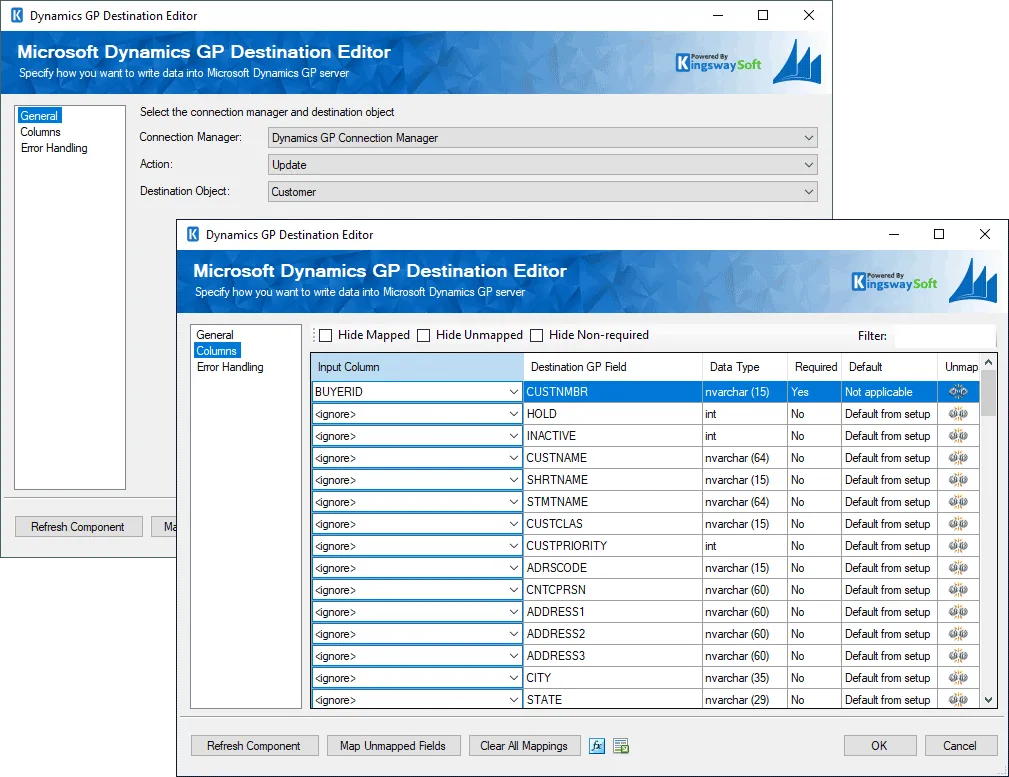Click the unmap icon for CUSTNAME row
1009x777 pixels.
957,458
